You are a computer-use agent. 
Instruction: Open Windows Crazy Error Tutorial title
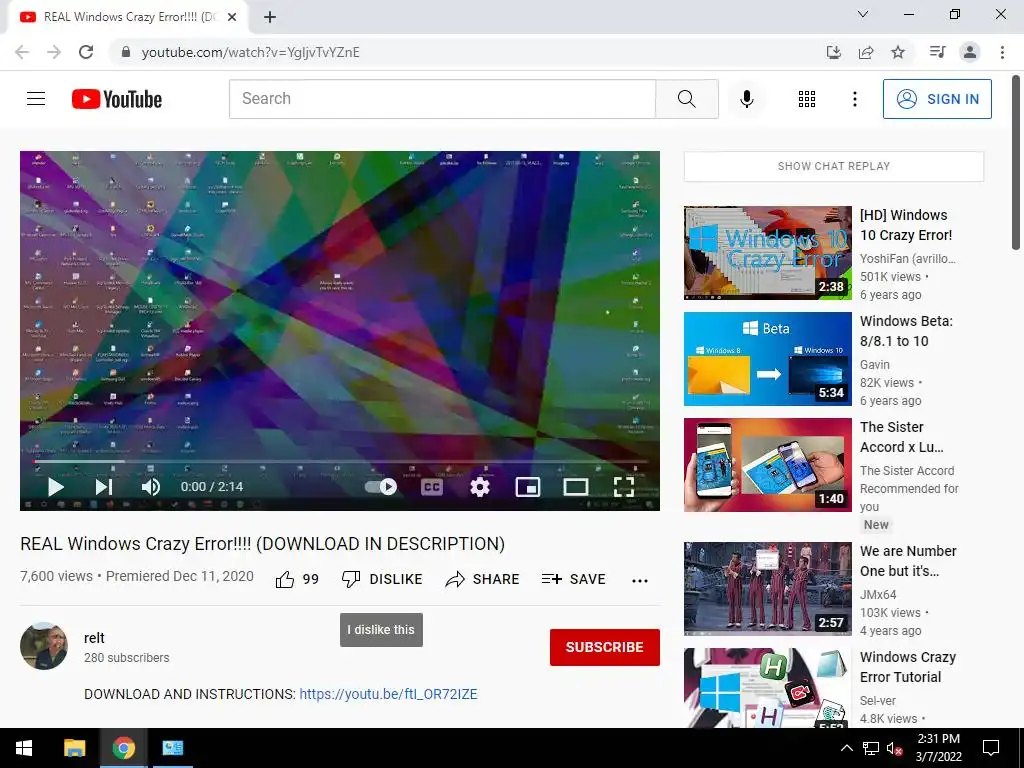(x=908, y=667)
